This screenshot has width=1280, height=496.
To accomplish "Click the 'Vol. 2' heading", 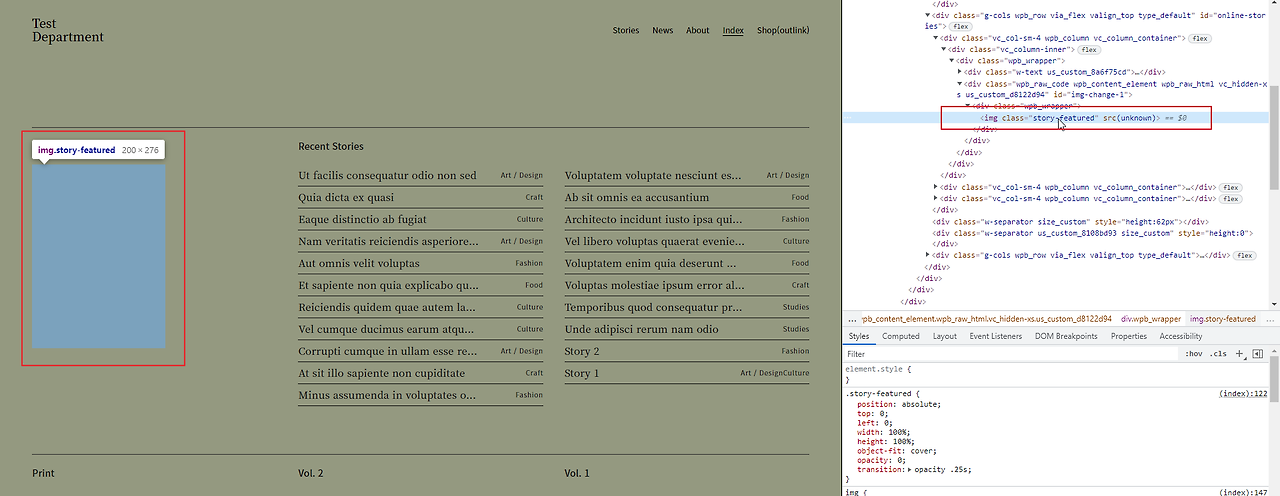I will point(311,473).
